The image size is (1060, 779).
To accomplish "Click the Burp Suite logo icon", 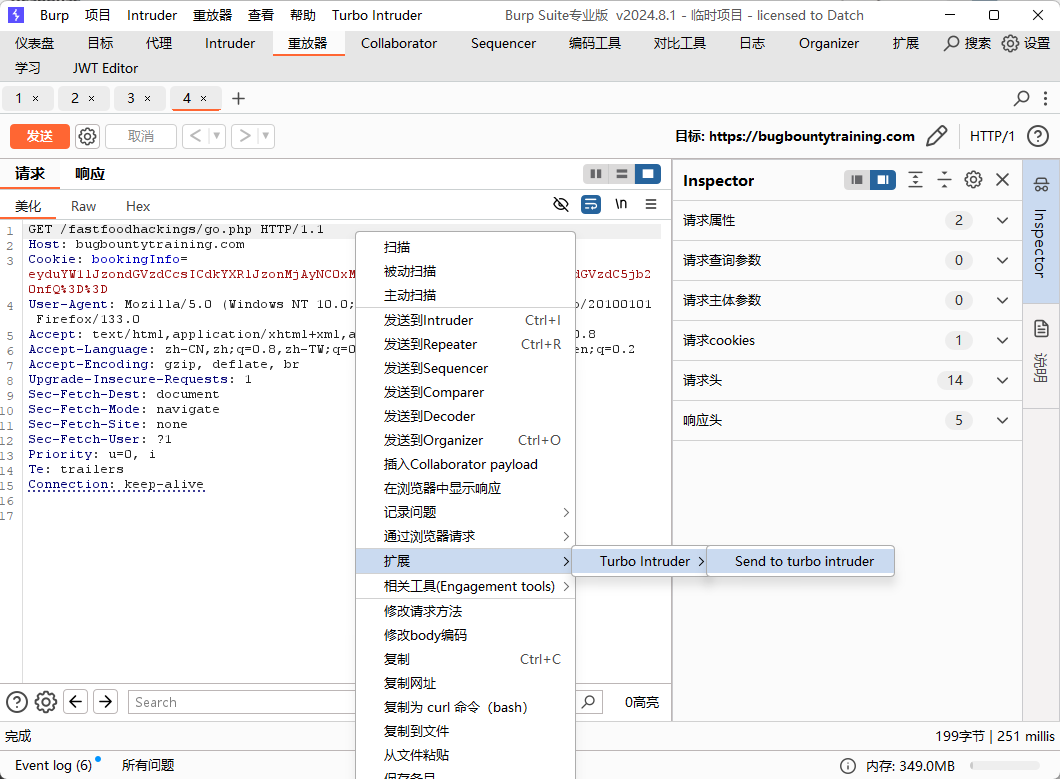I will pyautogui.click(x=15, y=15).
